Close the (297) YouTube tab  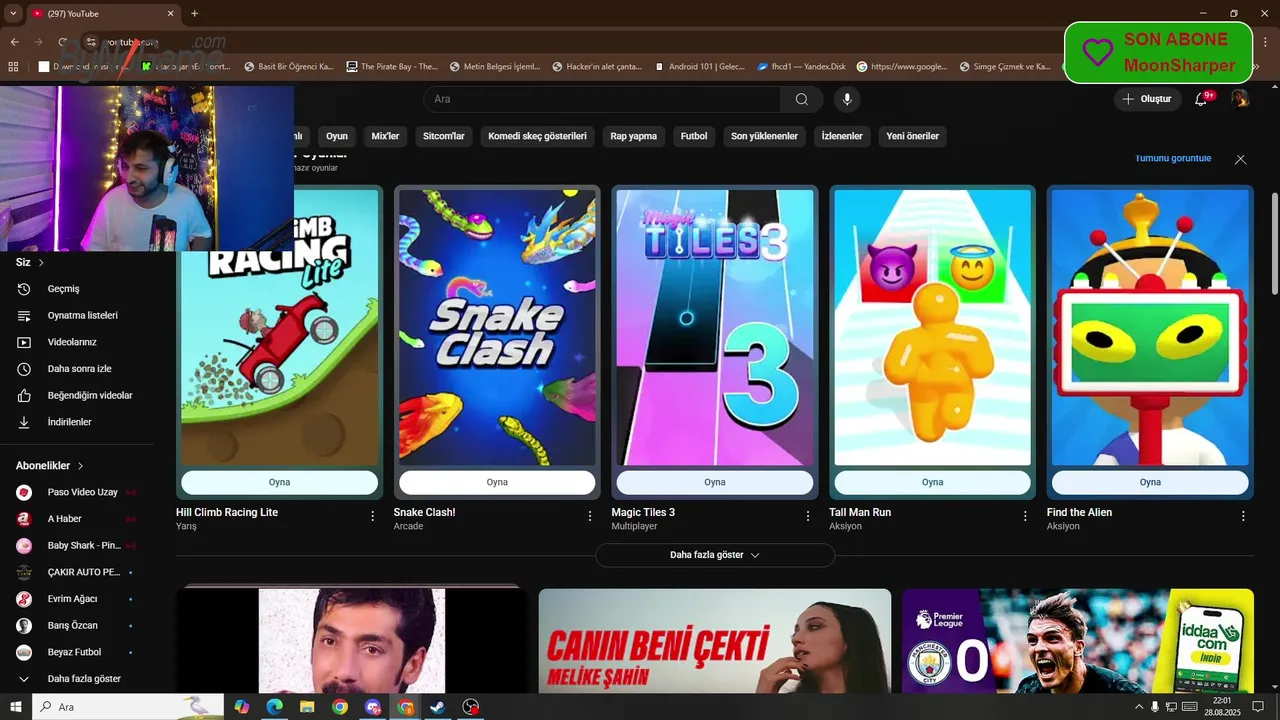[x=170, y=14]
